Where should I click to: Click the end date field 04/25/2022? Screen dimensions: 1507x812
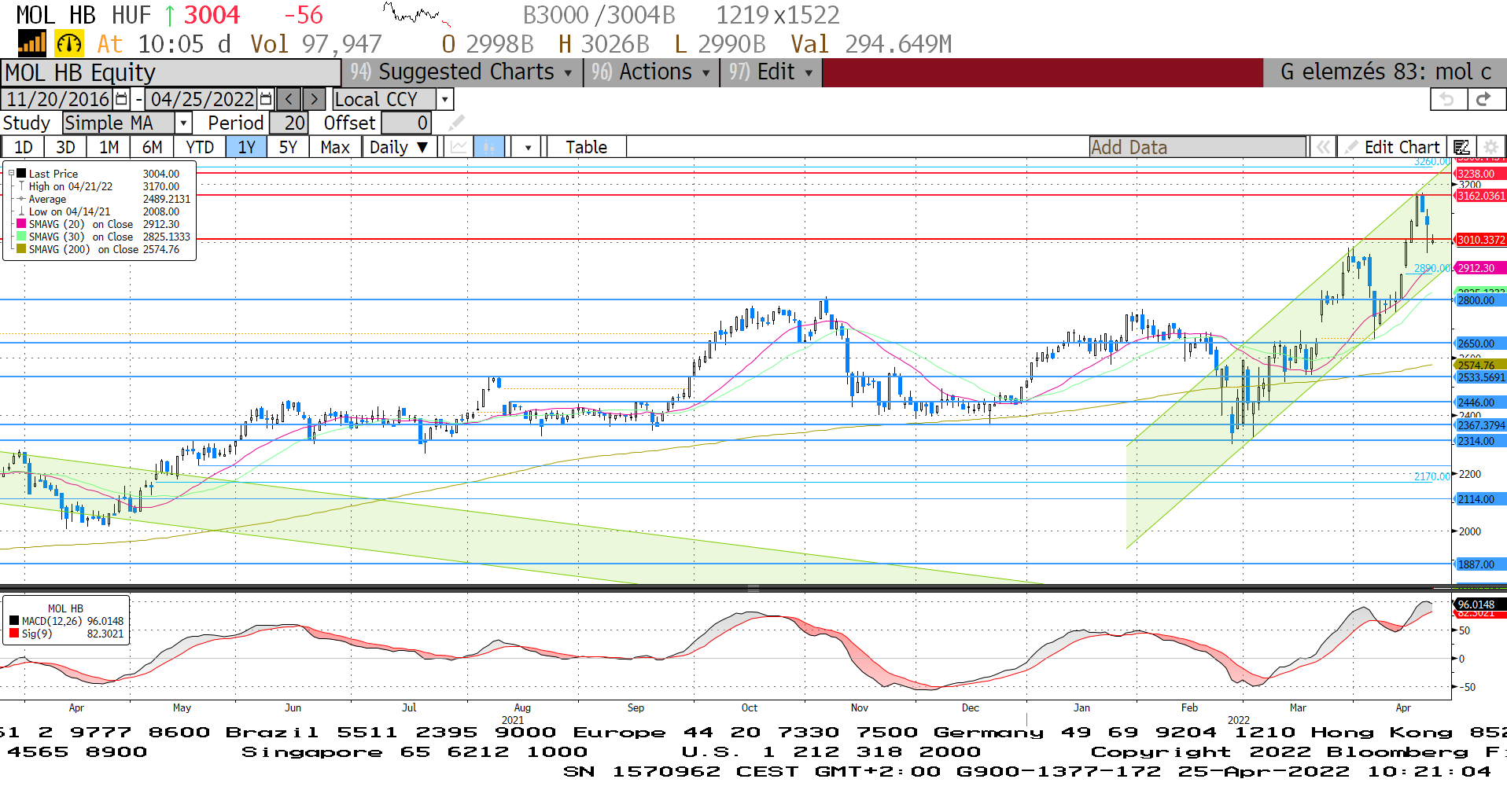coord(202,99)
